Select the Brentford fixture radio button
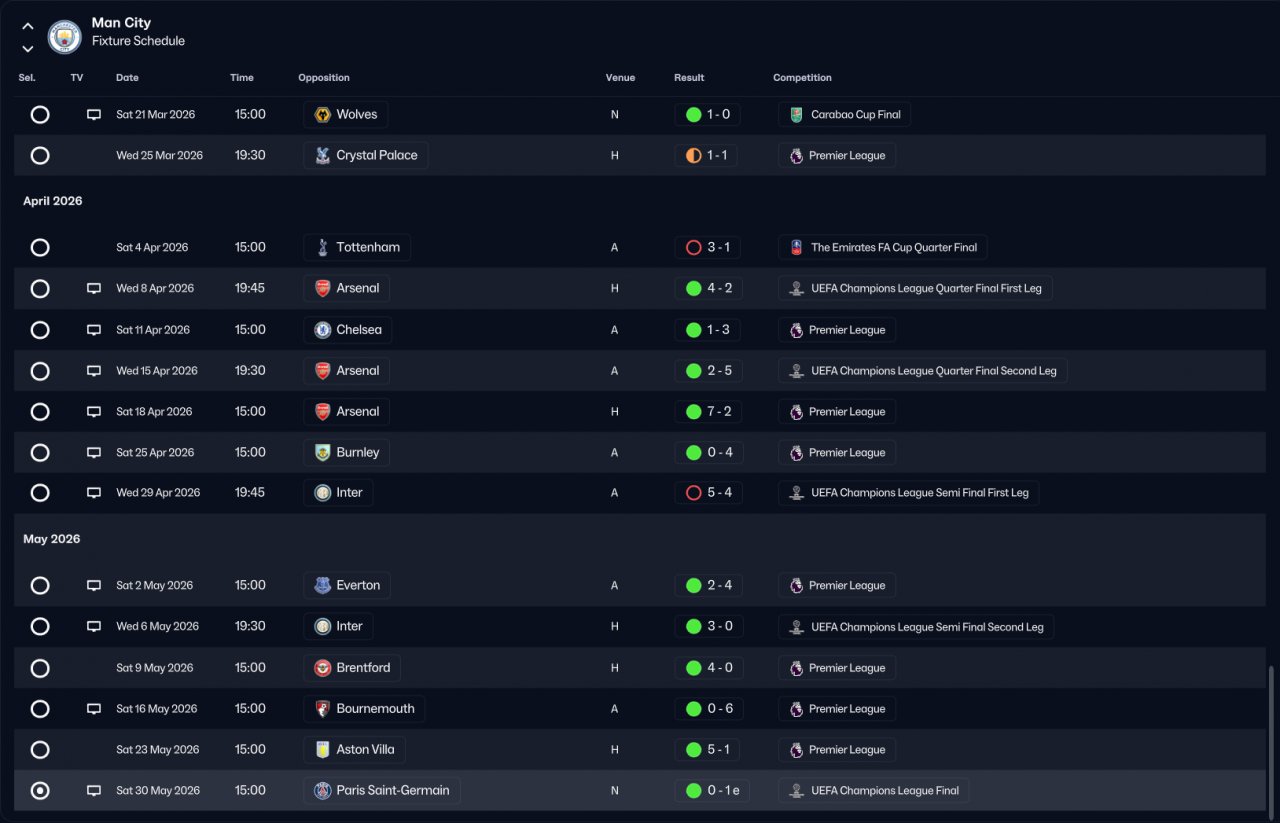The height and width of the screenshot is (823, 1280). [40, 668]
